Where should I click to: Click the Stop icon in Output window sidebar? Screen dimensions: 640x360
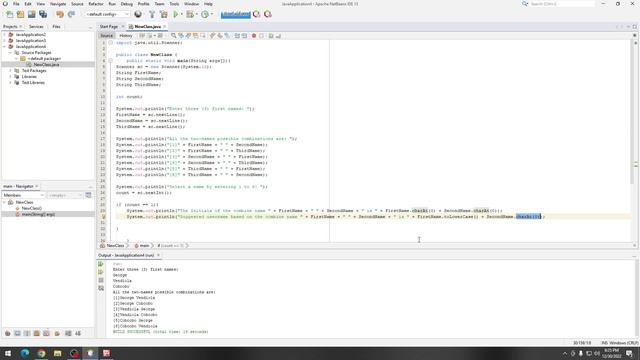pos(101,280)
